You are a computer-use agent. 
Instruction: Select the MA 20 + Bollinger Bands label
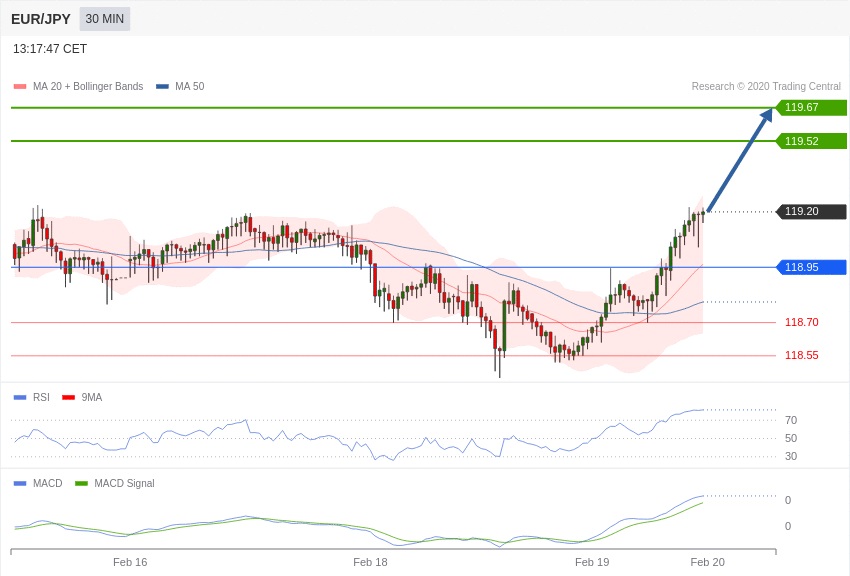(88, 86)
